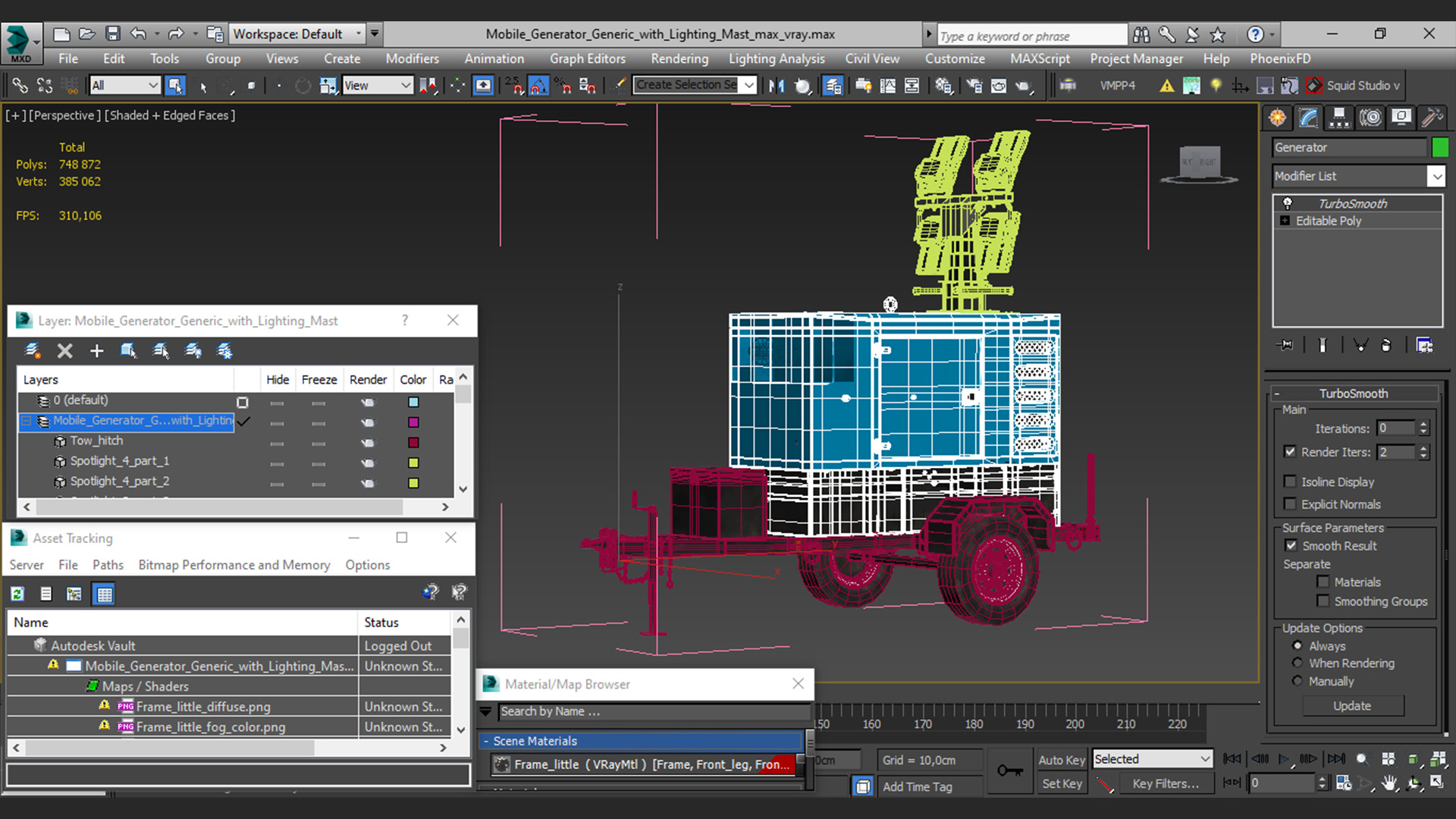Enable the Isoline Display checkbox

tap(1290, 482)
